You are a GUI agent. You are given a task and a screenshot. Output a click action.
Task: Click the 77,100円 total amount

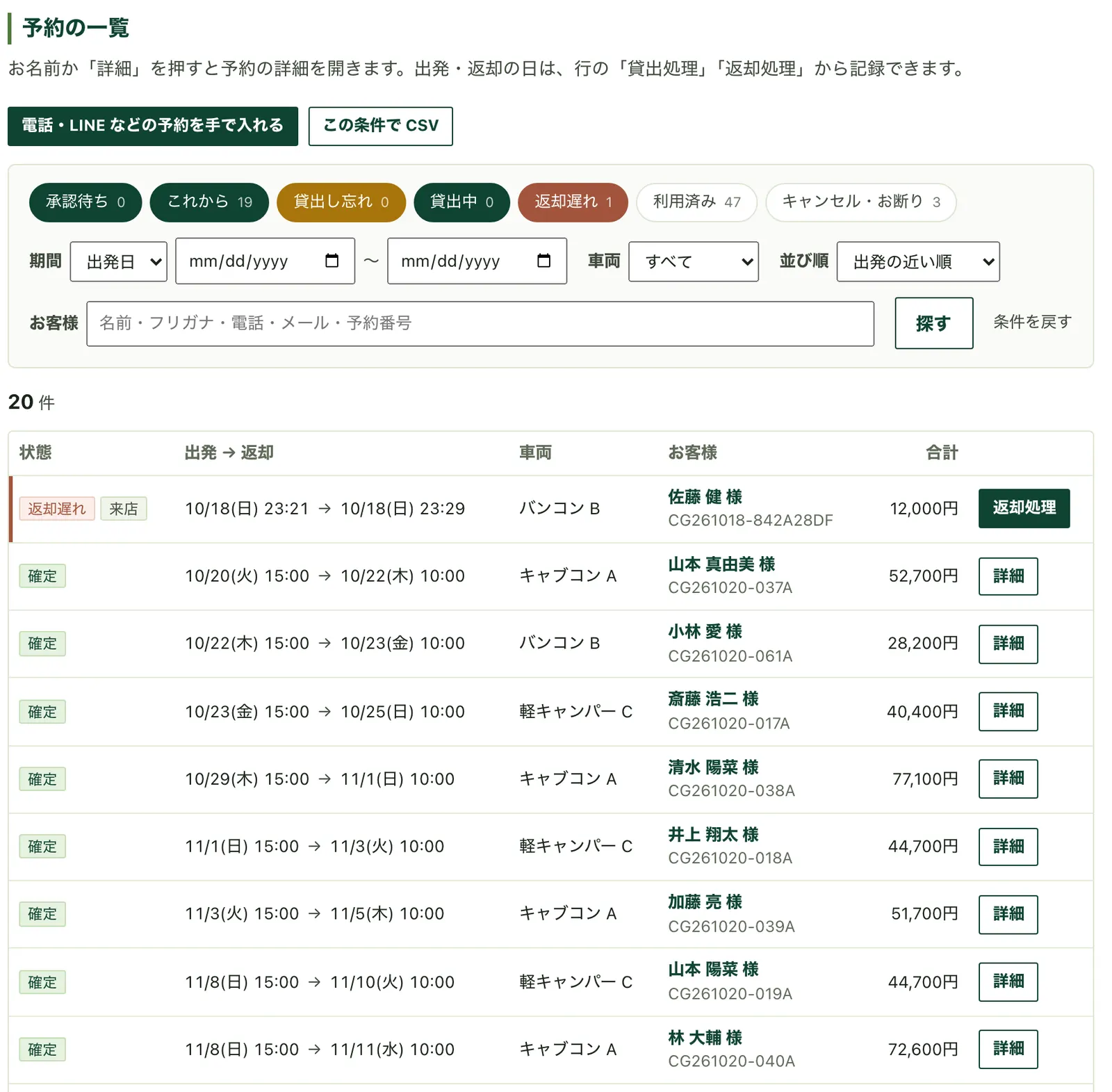925,779
